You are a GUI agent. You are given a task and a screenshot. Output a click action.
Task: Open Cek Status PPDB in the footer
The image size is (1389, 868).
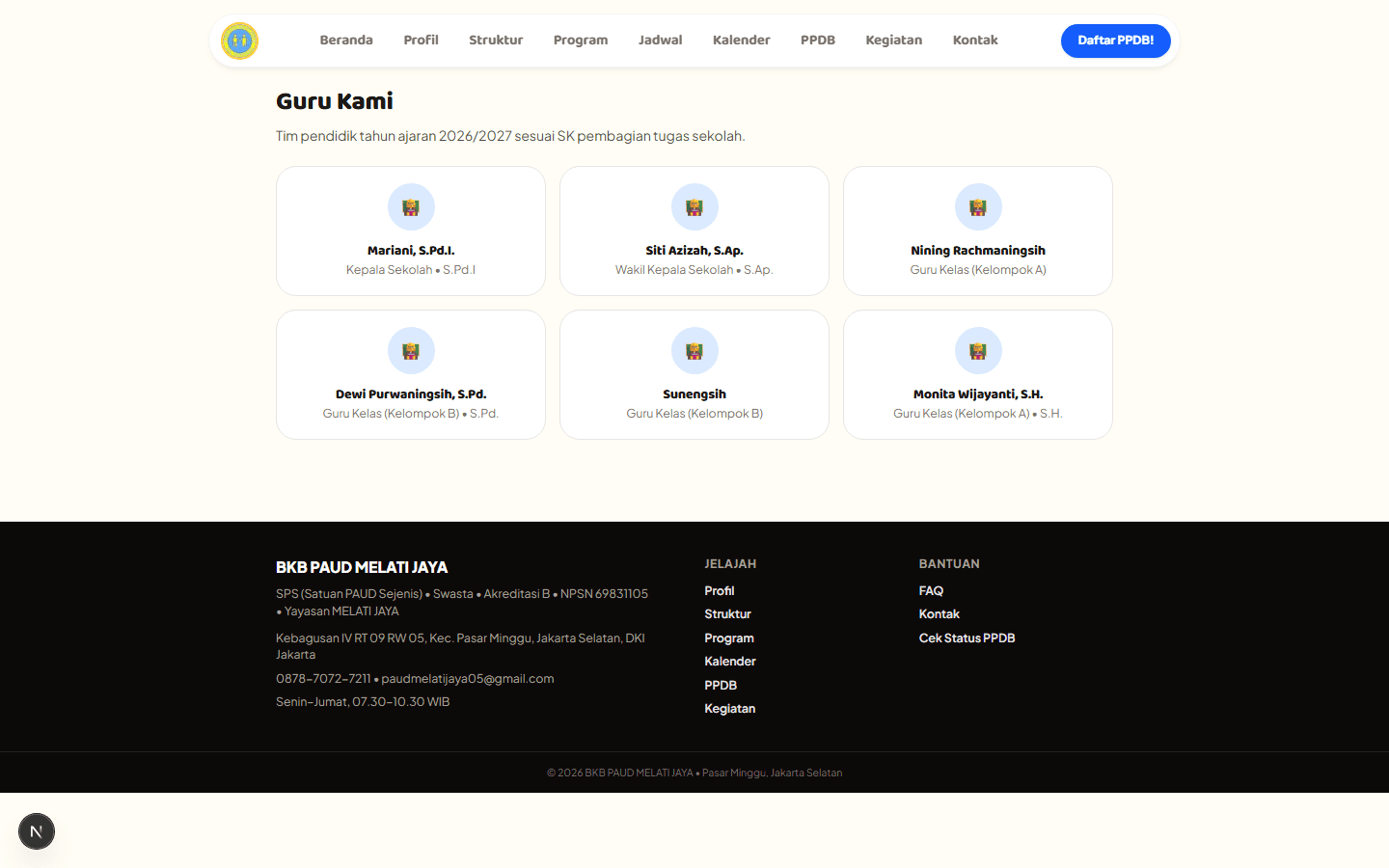967,638
